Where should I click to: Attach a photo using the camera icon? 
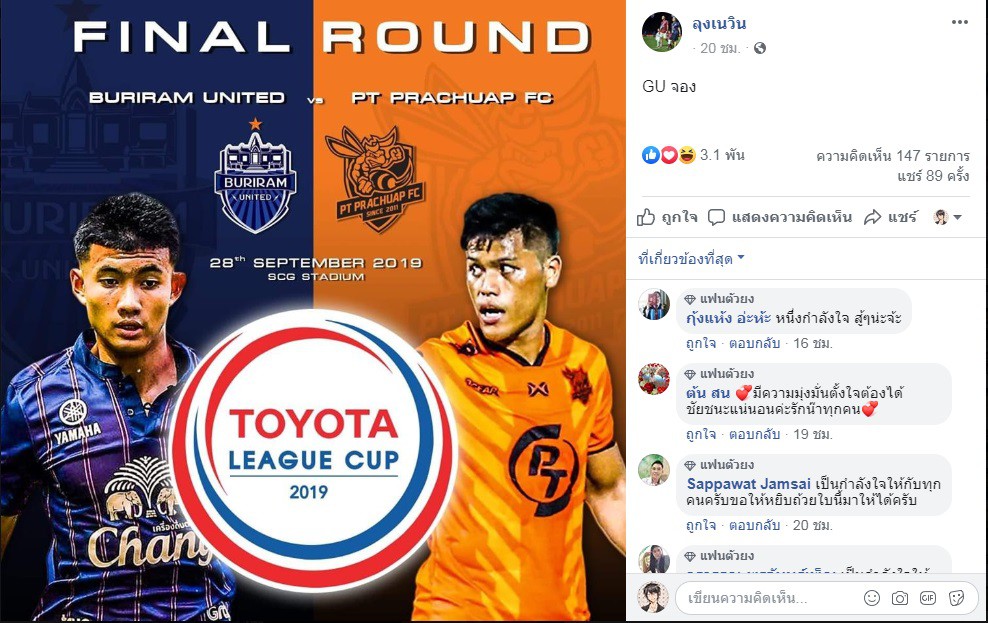click(900, 598)
